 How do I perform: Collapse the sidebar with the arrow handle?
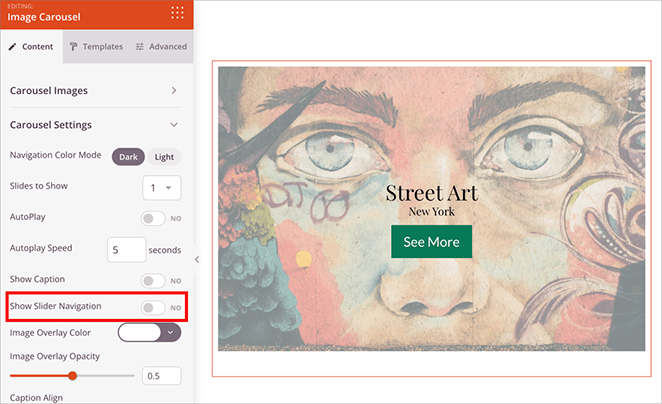pyautogui.click(x=197, y=259)
